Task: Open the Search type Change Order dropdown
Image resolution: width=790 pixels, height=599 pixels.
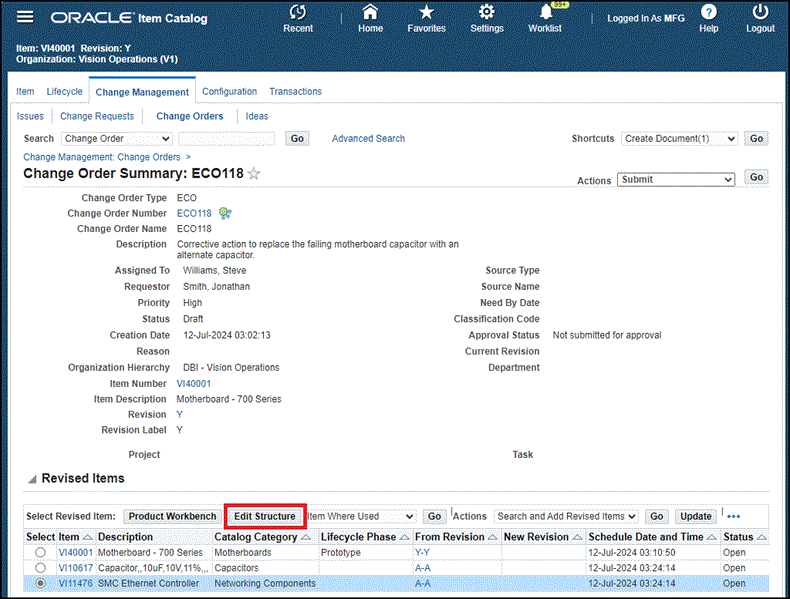Action: pos(117,139)
